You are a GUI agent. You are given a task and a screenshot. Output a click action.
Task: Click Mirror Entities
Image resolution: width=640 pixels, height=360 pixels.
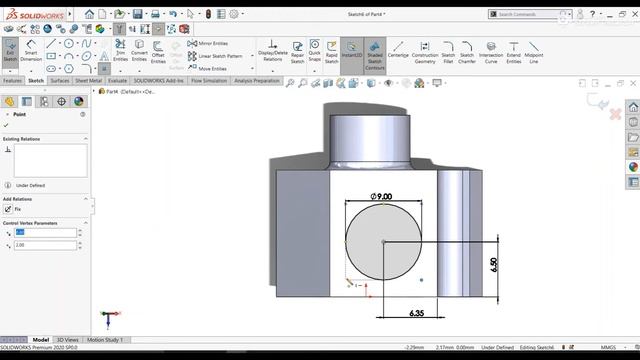pyautogui.click(x=208, y=43)
